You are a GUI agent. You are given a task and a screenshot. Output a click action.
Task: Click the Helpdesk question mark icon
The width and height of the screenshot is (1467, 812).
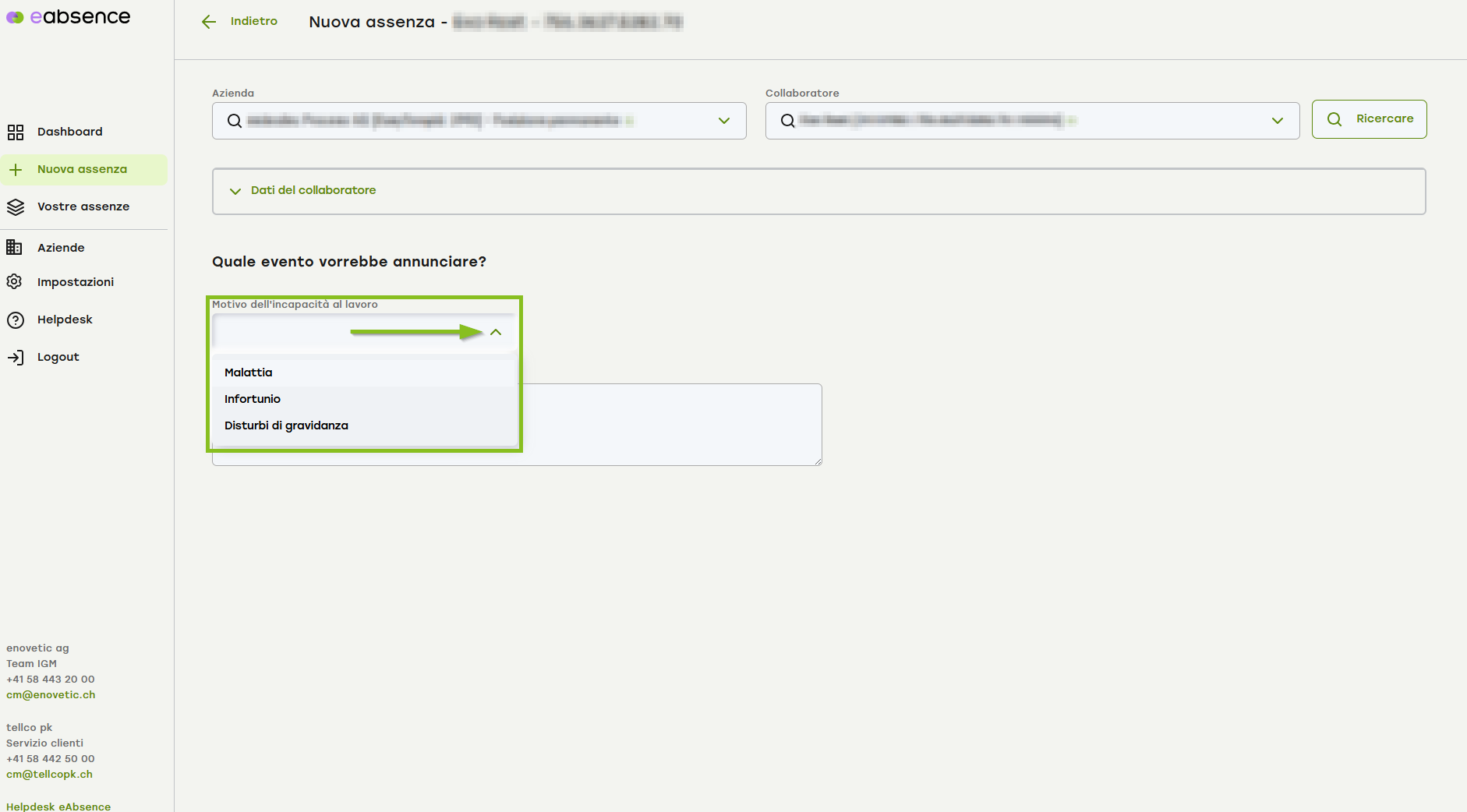pyautogui.click(x=16, y=320)
